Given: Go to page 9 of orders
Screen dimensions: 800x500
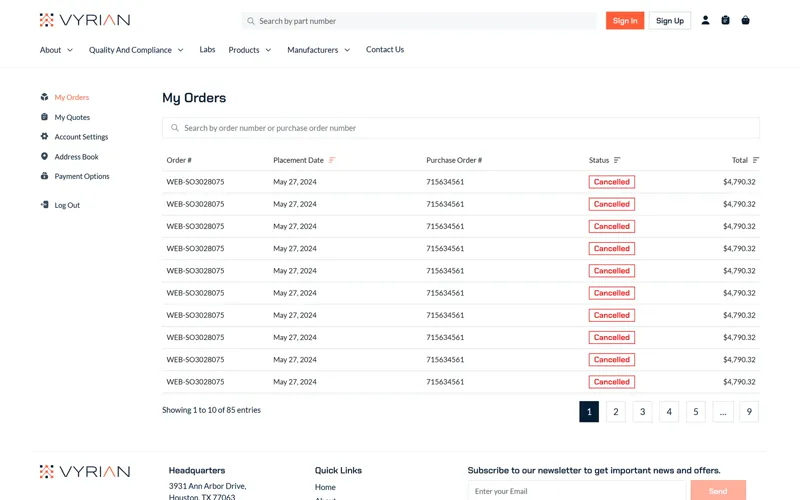Looking at the screenshot, I should click(749, 412).
